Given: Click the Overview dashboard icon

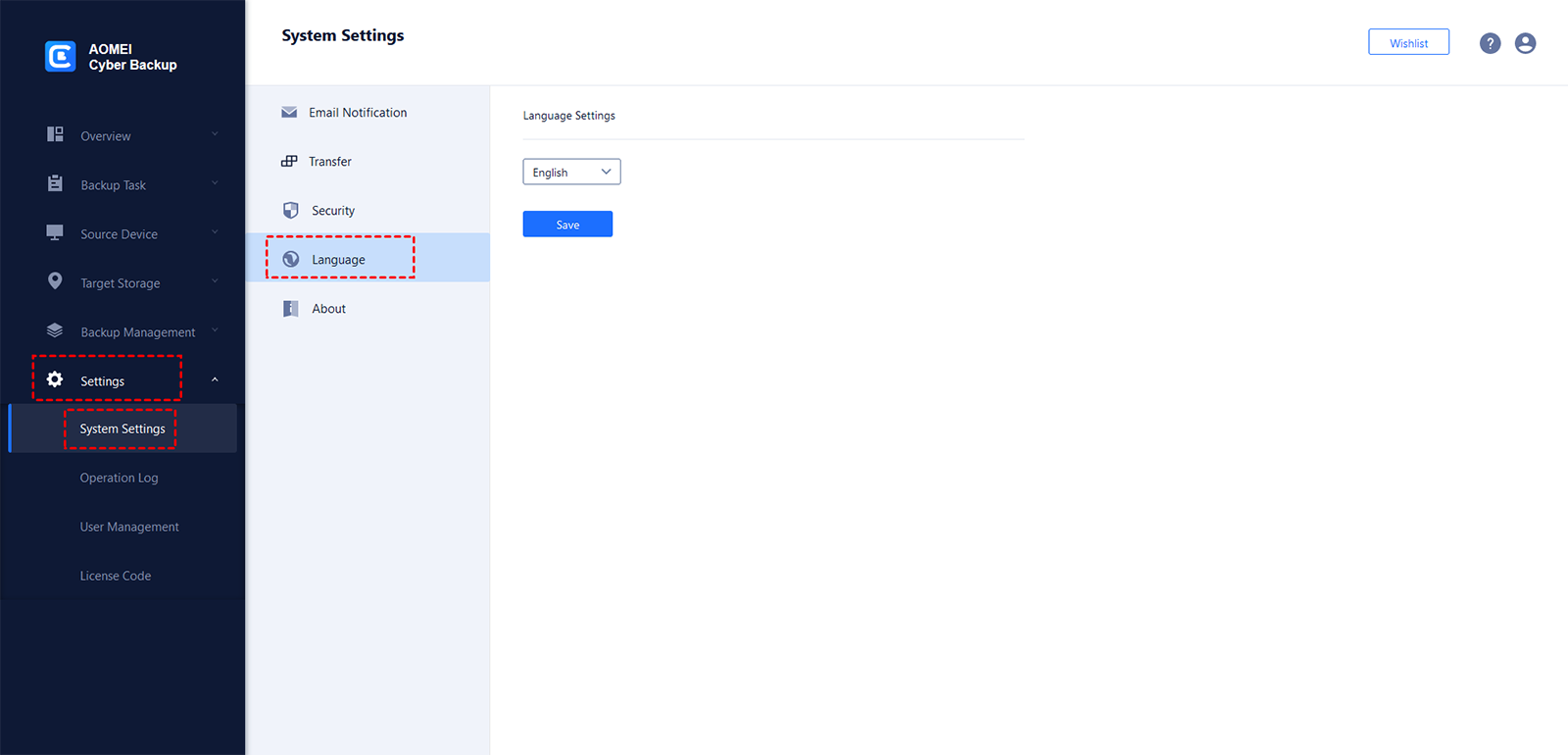Looking at the screenshot, I should pyautogui.click(x=55, y=134).
